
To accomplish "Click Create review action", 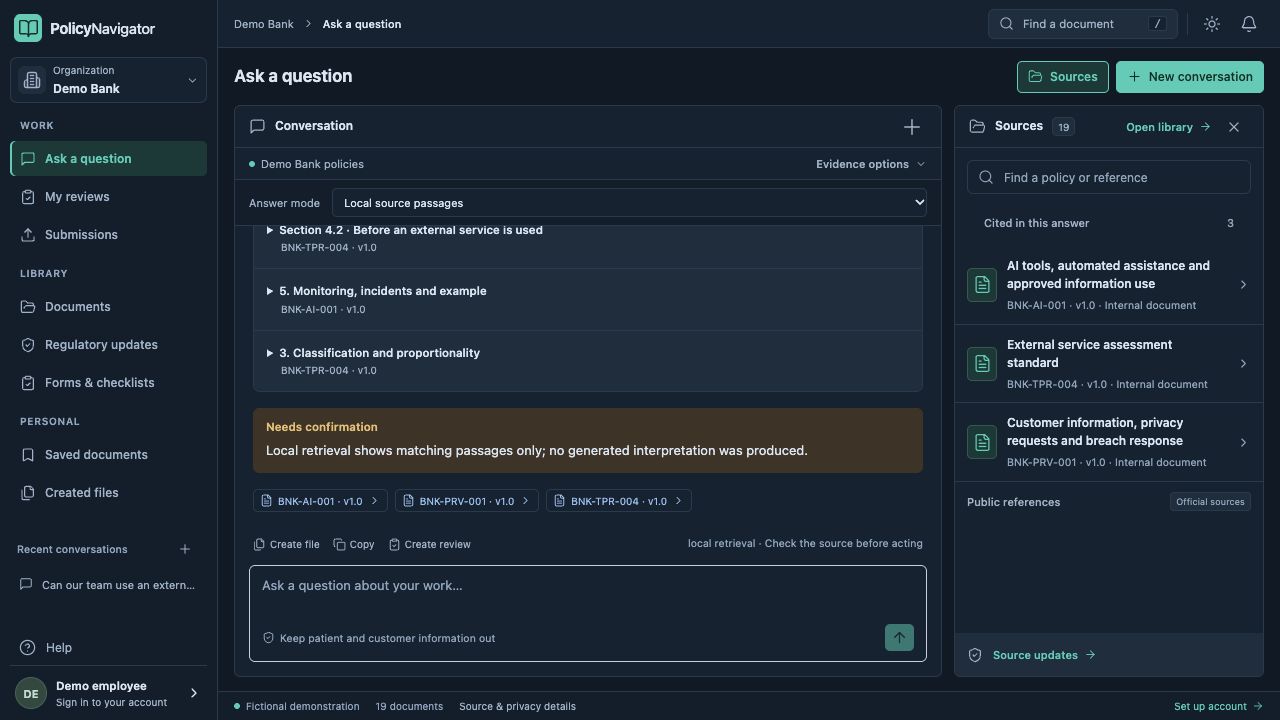I will pyautogui.click(x=429, y=545).
